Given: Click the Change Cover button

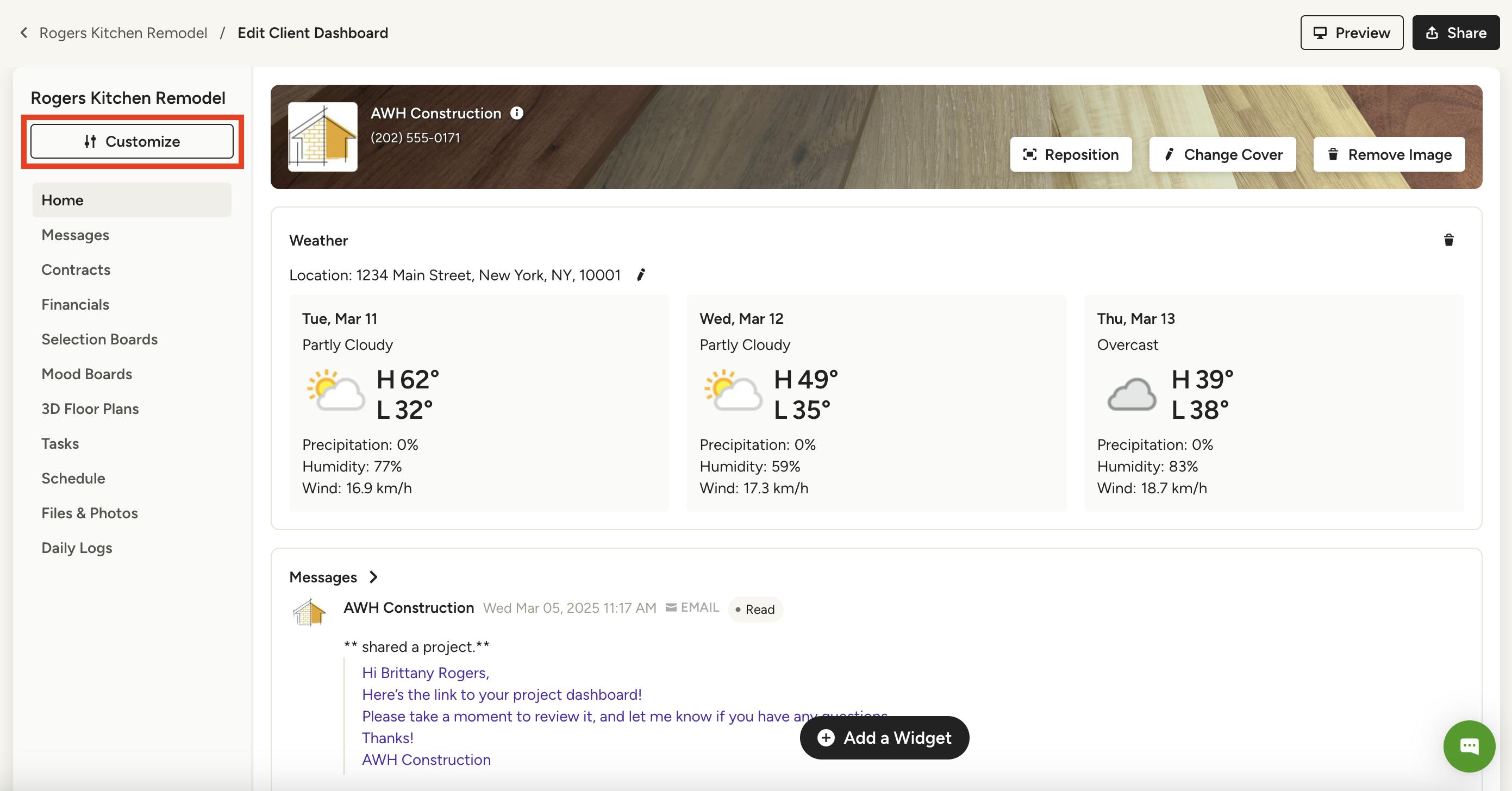Looking at the screenshot, I should [x=1223, y=154].
